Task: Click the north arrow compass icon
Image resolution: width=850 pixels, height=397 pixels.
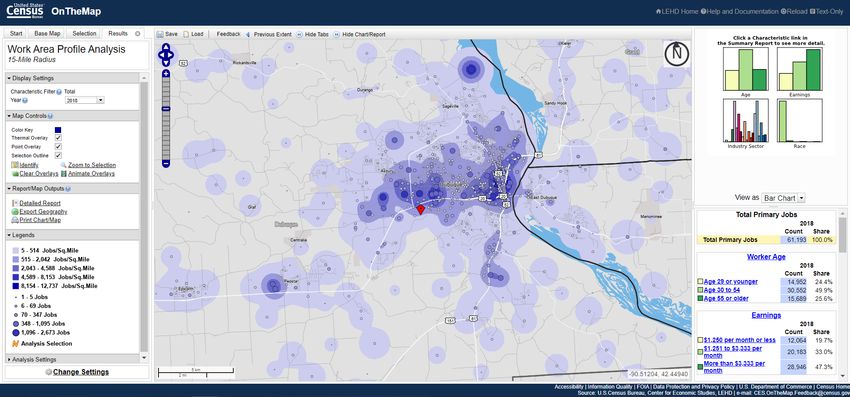Action: click(677, 54)
